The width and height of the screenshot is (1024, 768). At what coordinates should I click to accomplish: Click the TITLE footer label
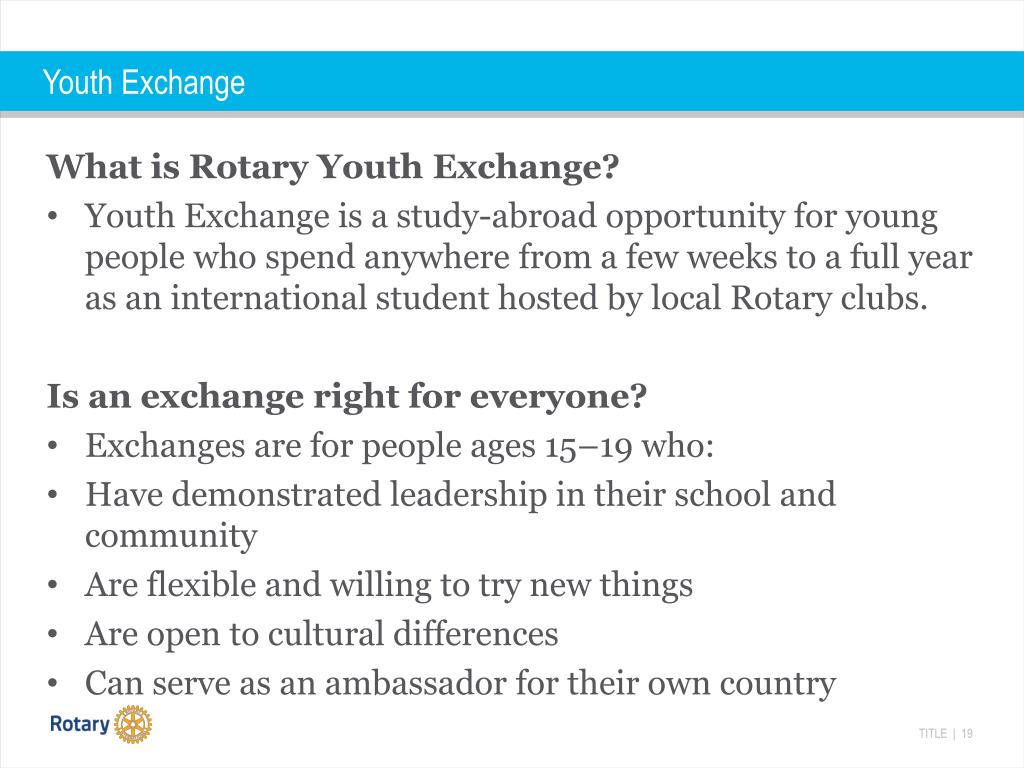coord(933,733)
